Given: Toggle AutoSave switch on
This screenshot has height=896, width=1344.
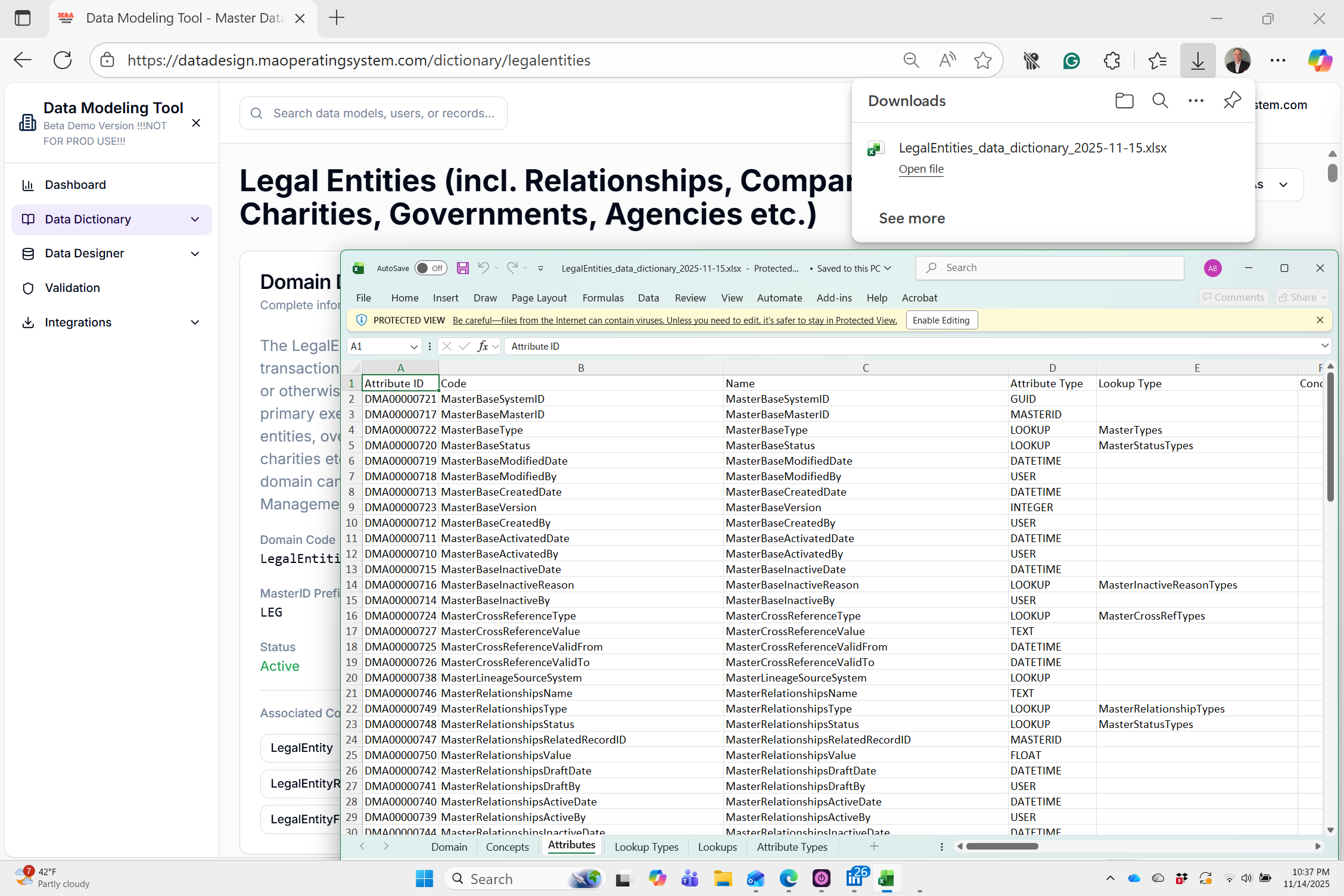Looking at the screenshot, I should coord(430,268).
